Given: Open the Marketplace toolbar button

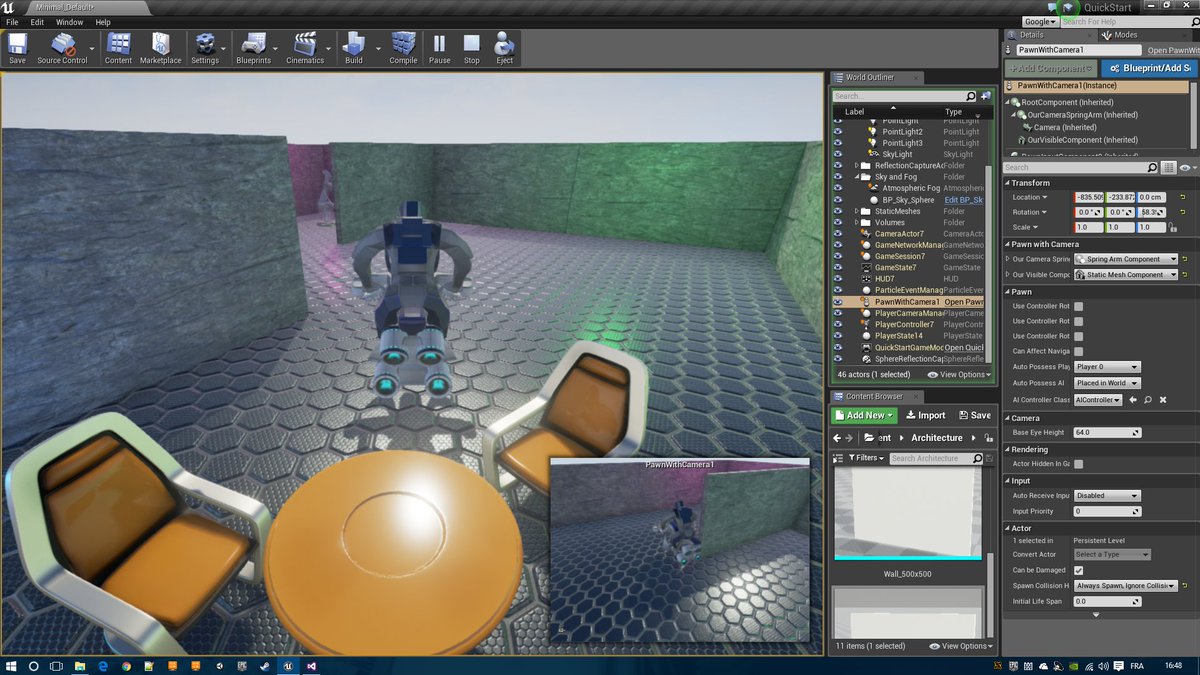Looking at the screenshot, I should (160, 48).
